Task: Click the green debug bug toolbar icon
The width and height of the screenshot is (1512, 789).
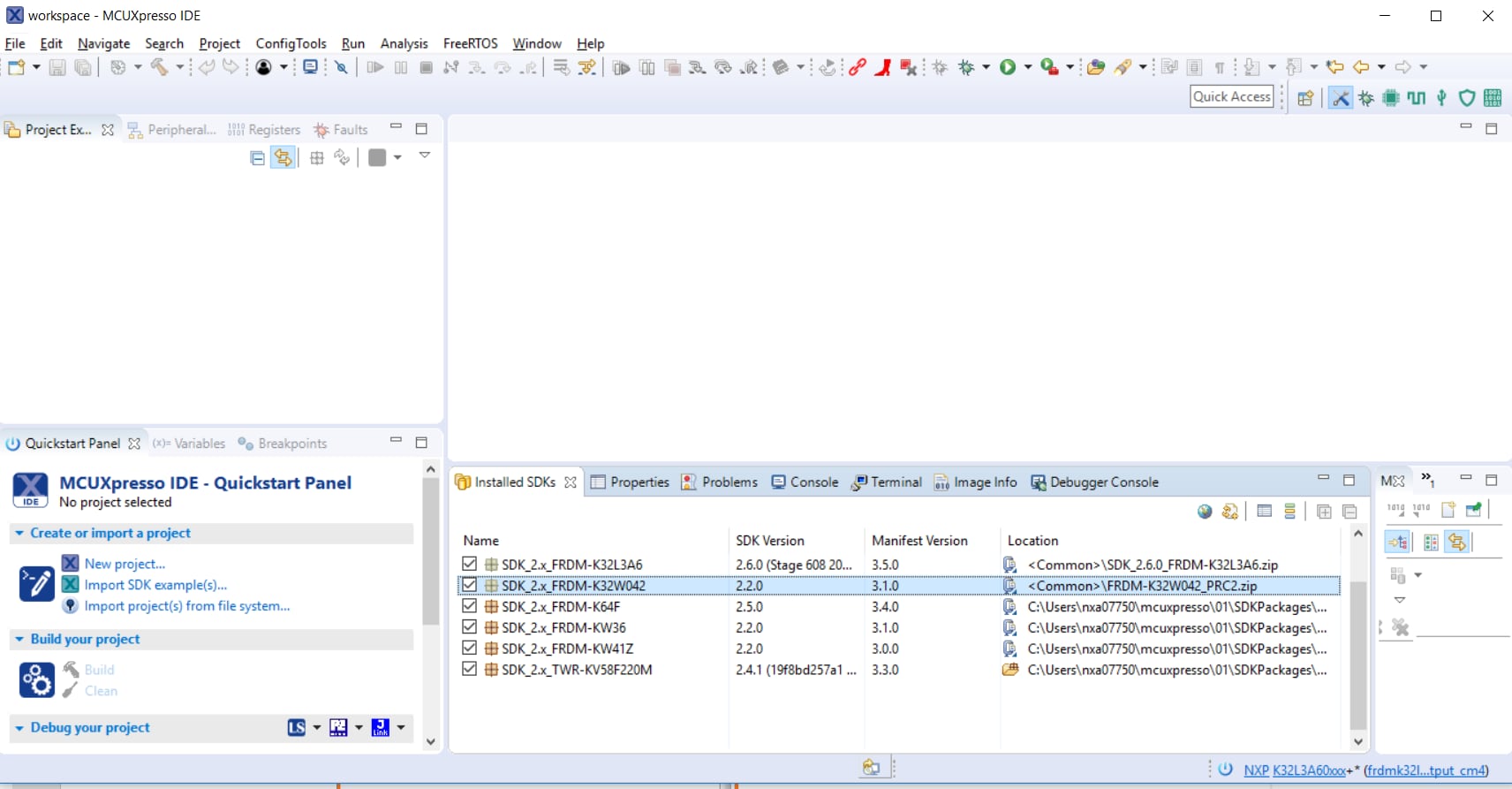Action: tap(966, 67)
